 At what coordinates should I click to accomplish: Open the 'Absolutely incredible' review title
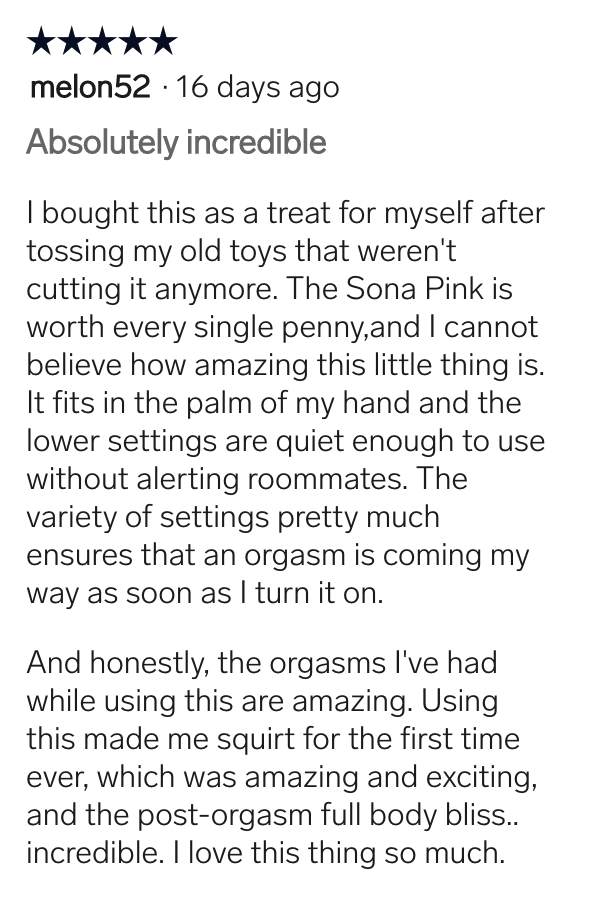[176, 143]
